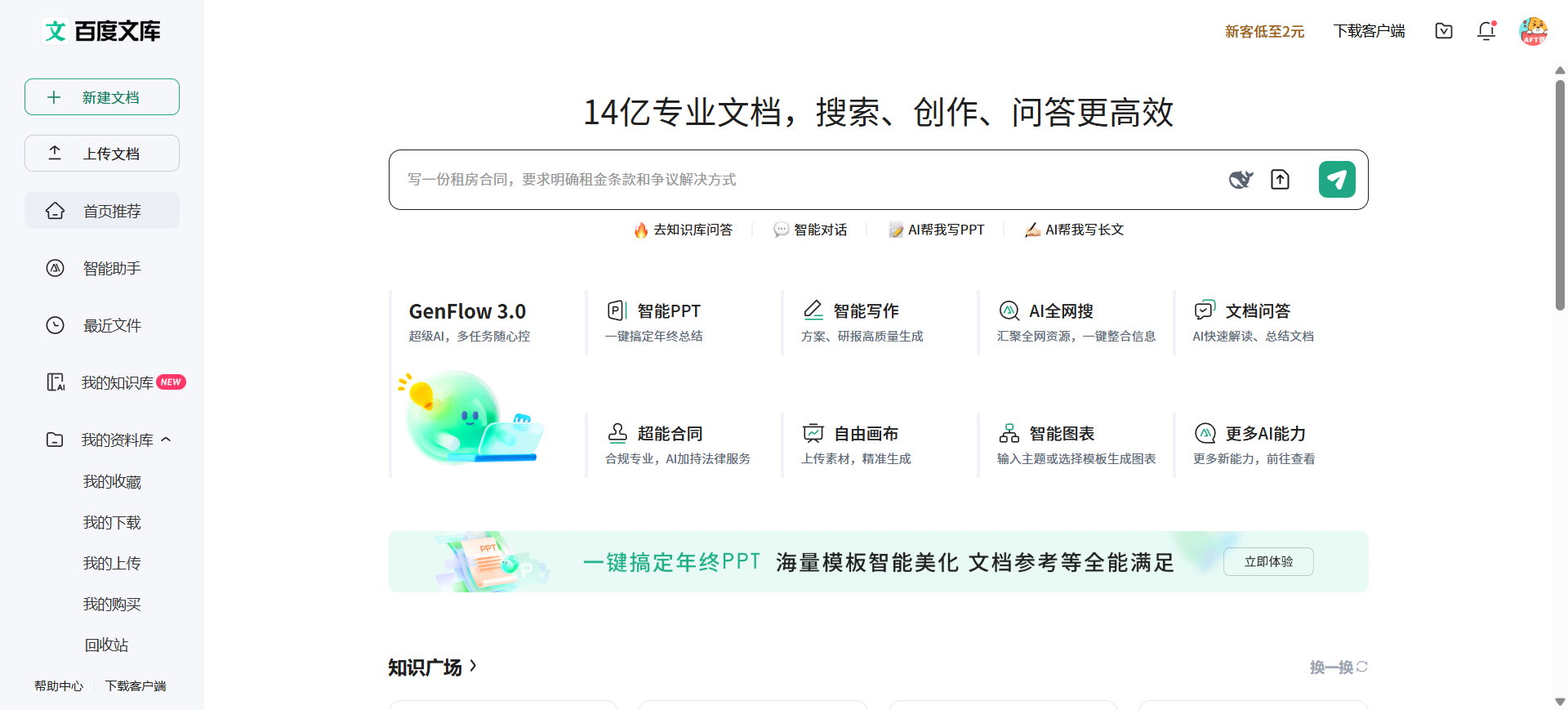Click 下载客户端 at sidebar bottom
Viewport: 1568px width, 710px height.
136,686
